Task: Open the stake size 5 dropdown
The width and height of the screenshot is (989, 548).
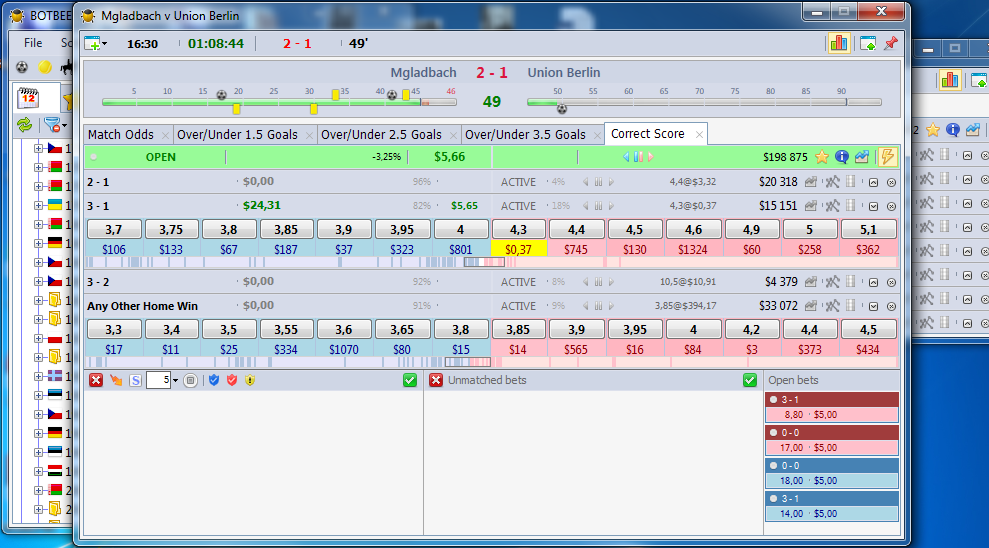Action: click(x=175, y=380)
